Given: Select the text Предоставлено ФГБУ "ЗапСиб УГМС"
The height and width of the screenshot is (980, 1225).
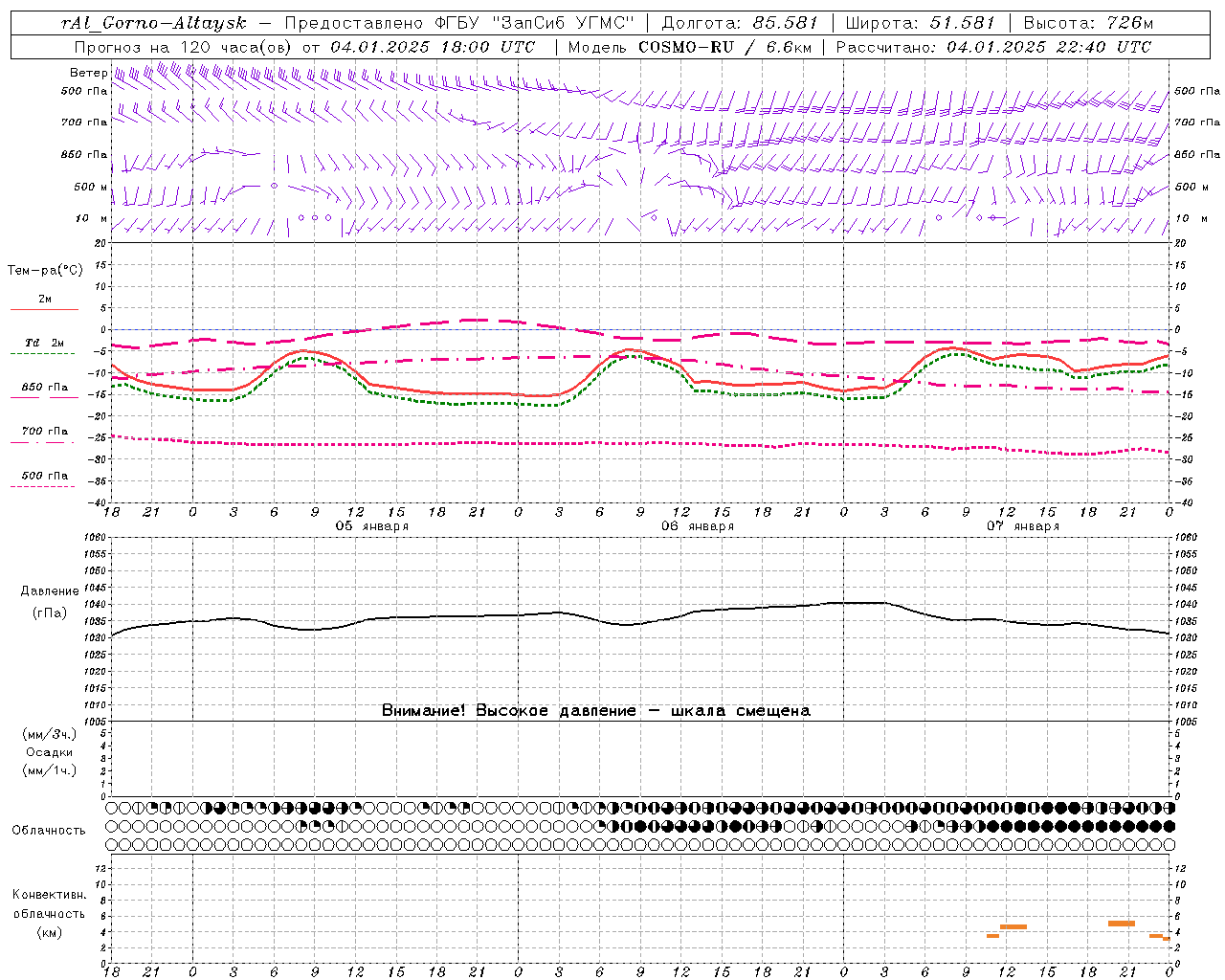Looking at the screenshot, I should tap(460, 23).
